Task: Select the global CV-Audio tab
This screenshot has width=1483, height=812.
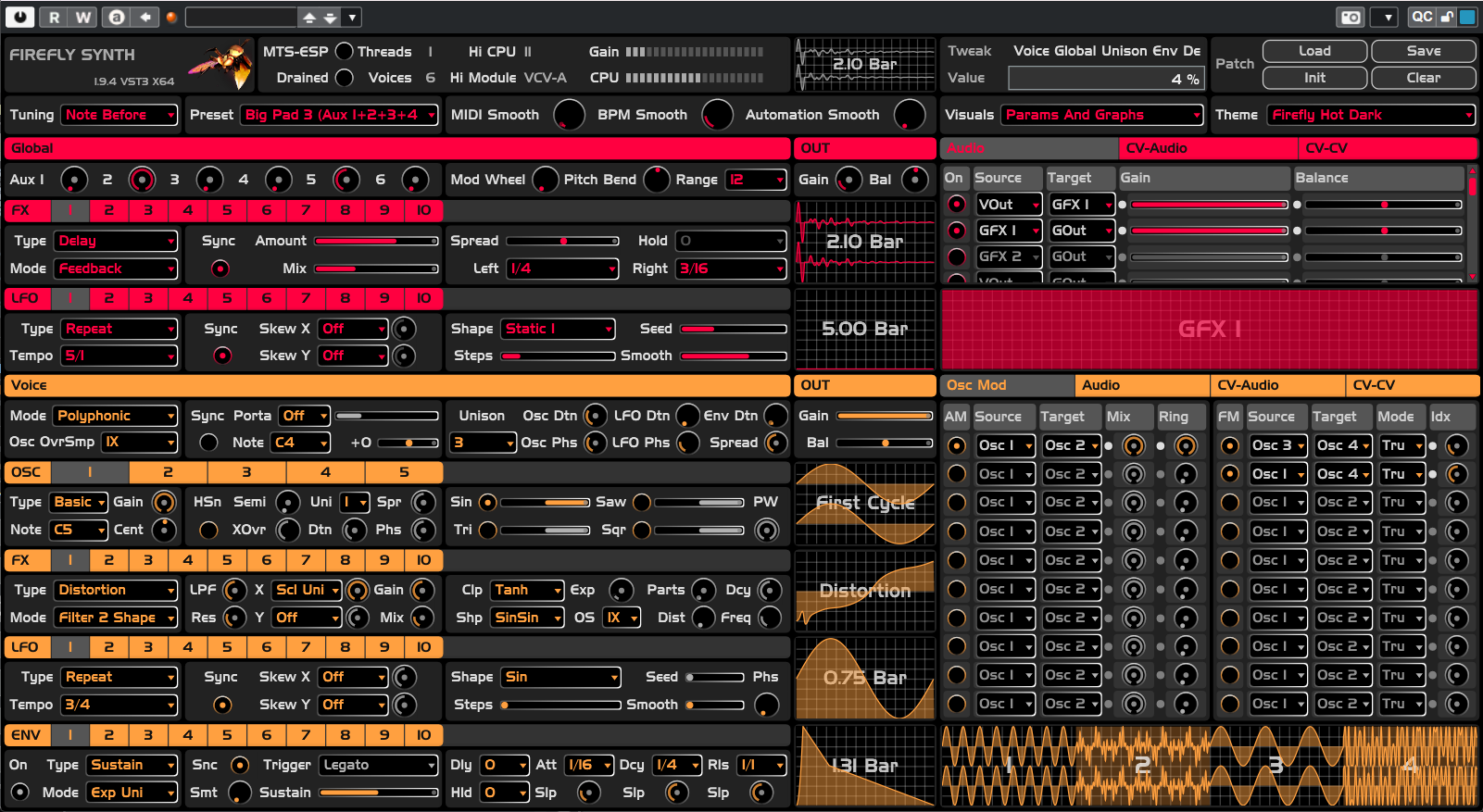Action: click(x=1208, y=148)
